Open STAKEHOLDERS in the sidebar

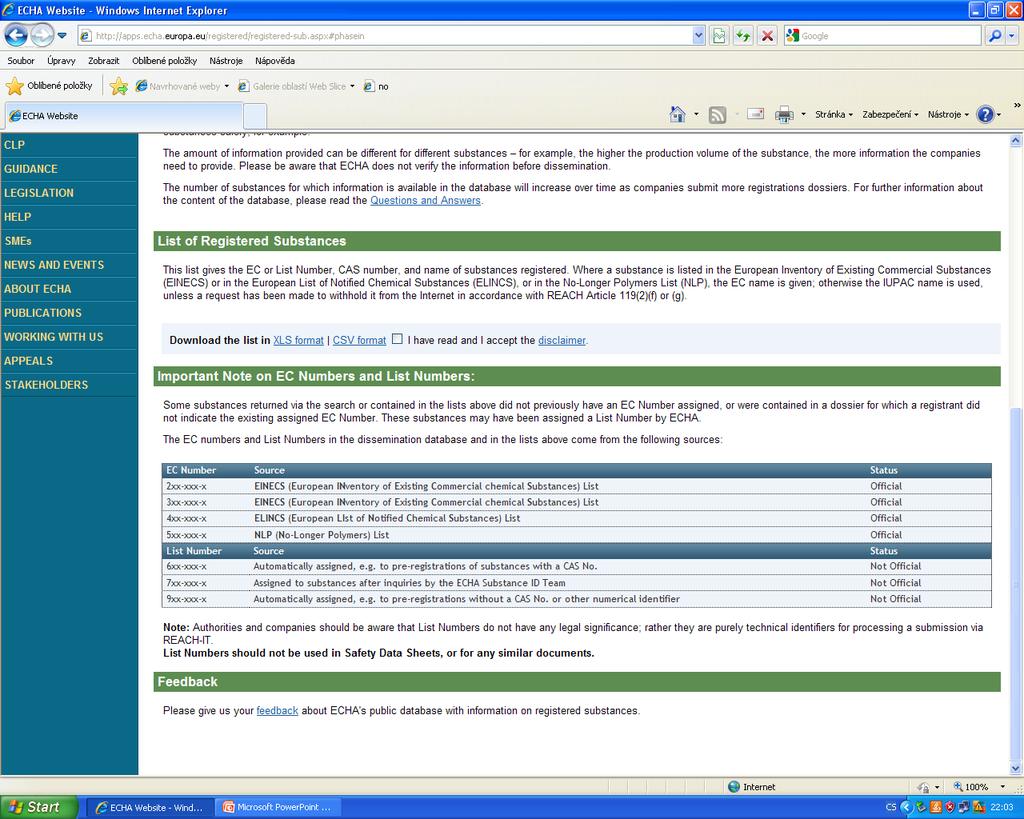tap(46, 385)
